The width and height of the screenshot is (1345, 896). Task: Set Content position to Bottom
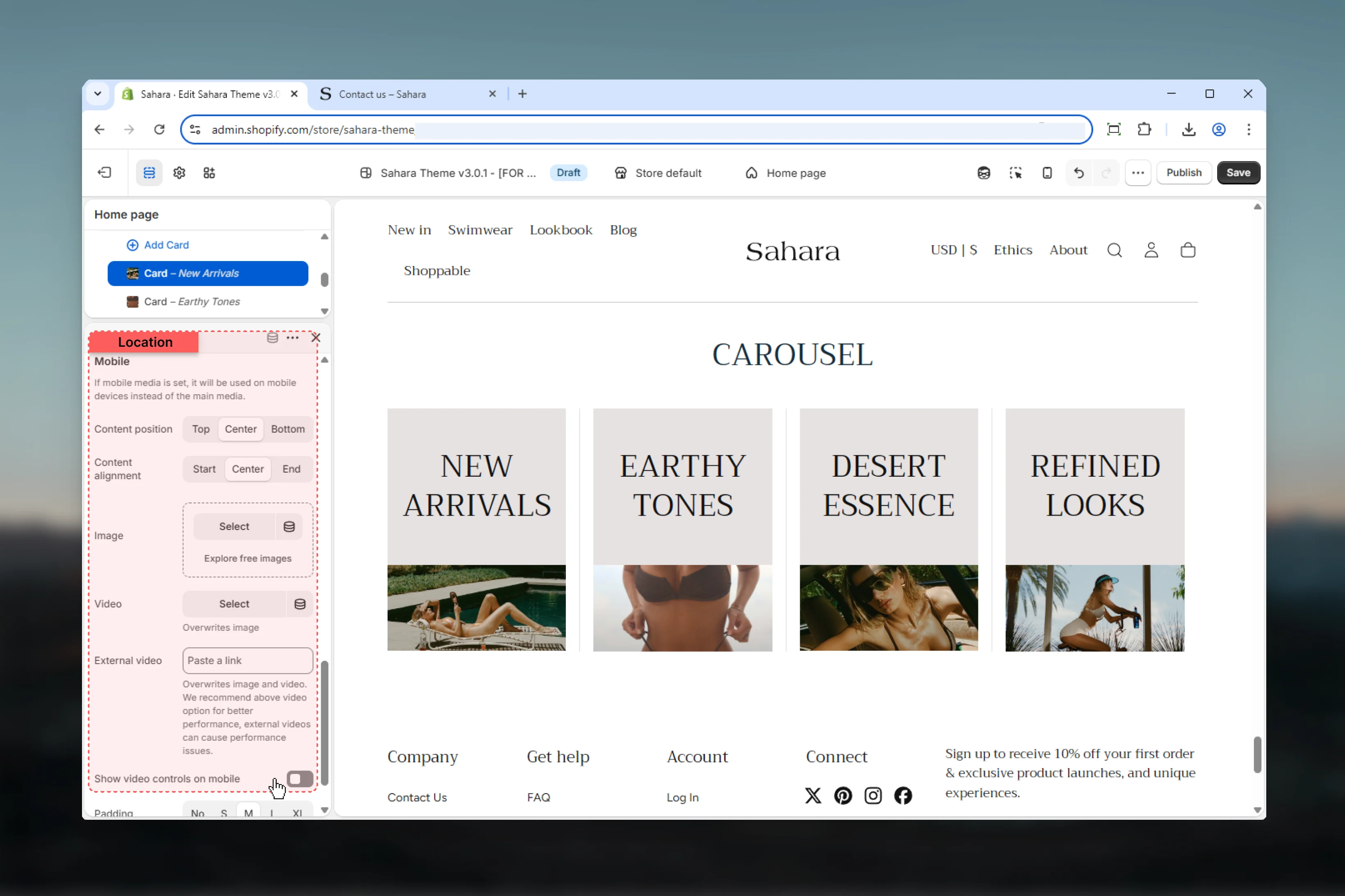tap(287, 429)
